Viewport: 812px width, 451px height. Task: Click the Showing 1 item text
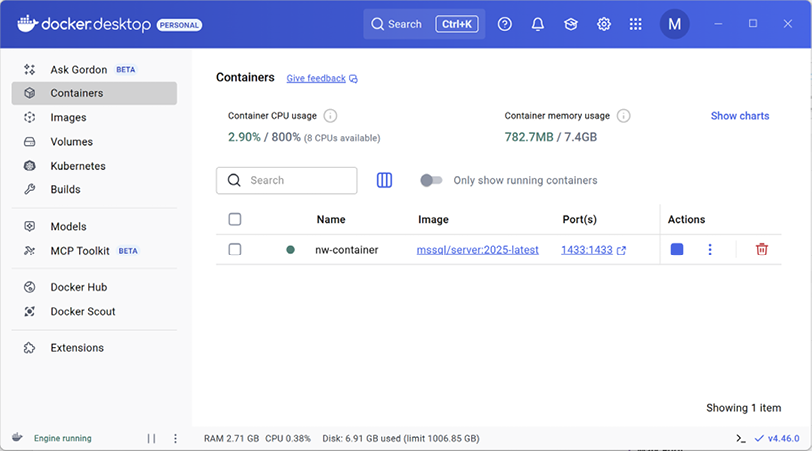pos(744,408)
